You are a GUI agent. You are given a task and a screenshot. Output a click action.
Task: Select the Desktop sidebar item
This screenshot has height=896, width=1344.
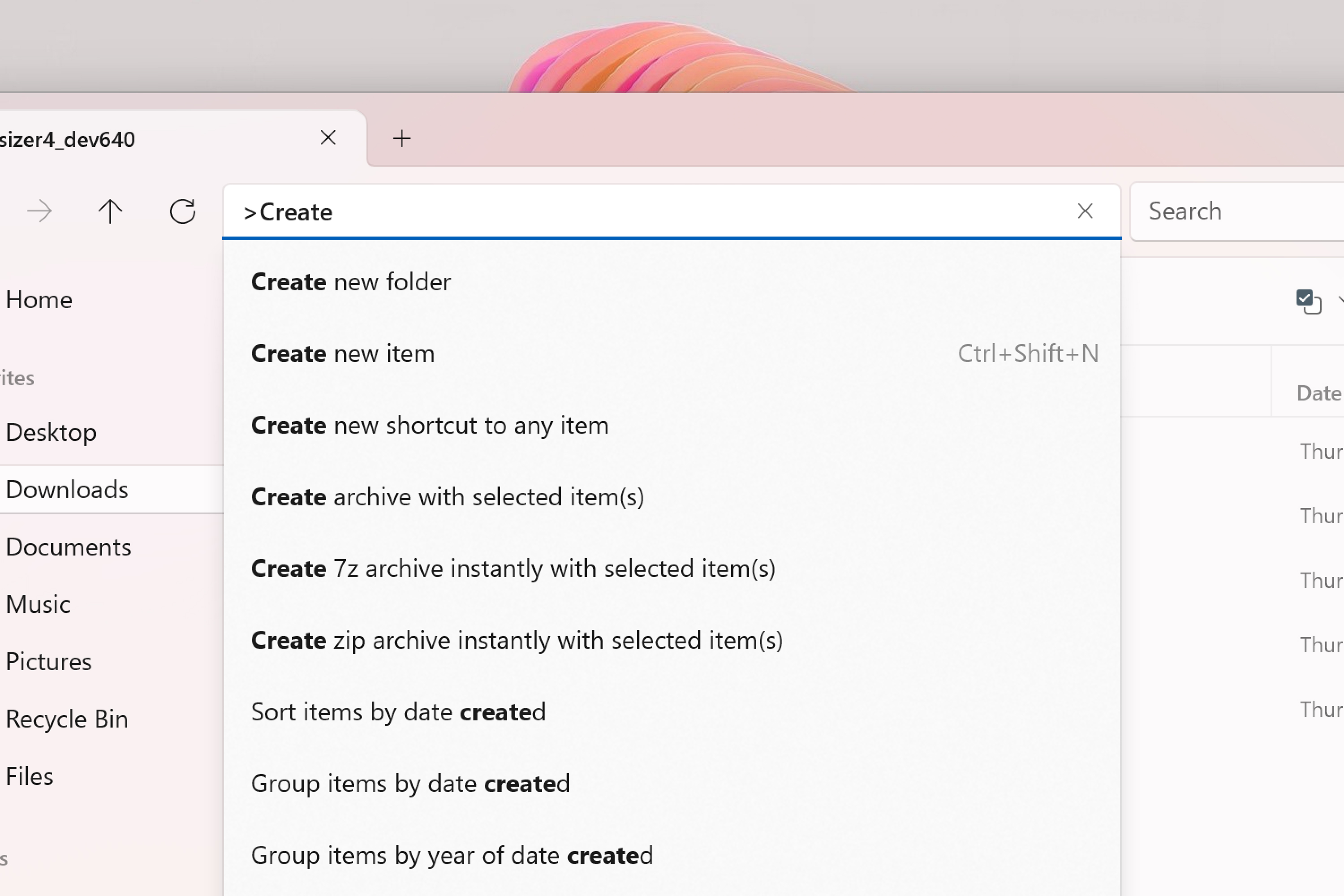(51, 432)
